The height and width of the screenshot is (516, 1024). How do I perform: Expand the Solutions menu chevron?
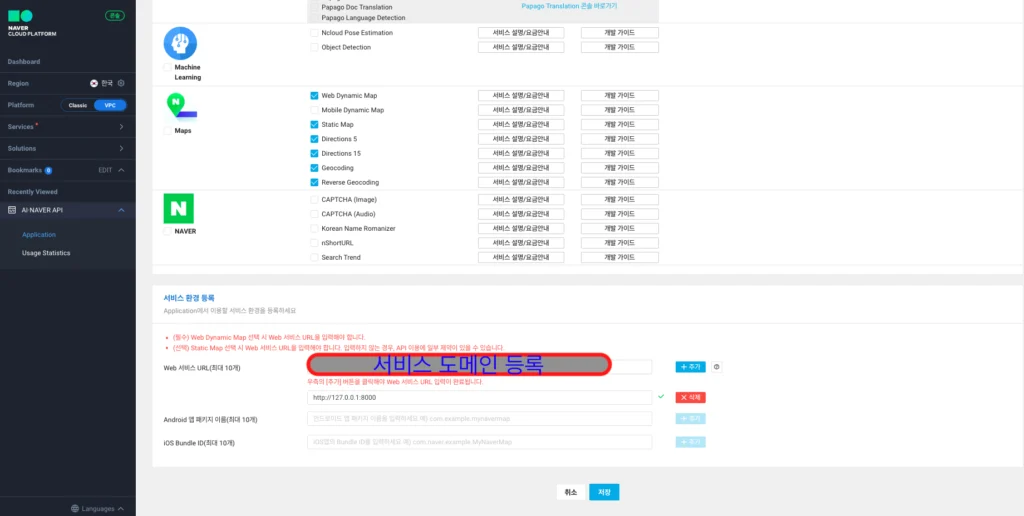pyautogui.click(x=121, y=148)
